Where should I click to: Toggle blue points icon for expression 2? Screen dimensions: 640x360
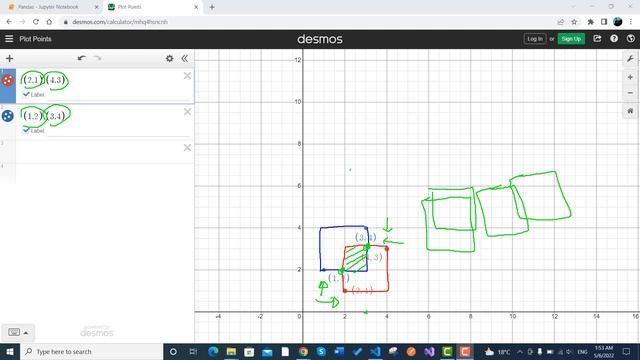click(7, 116)
